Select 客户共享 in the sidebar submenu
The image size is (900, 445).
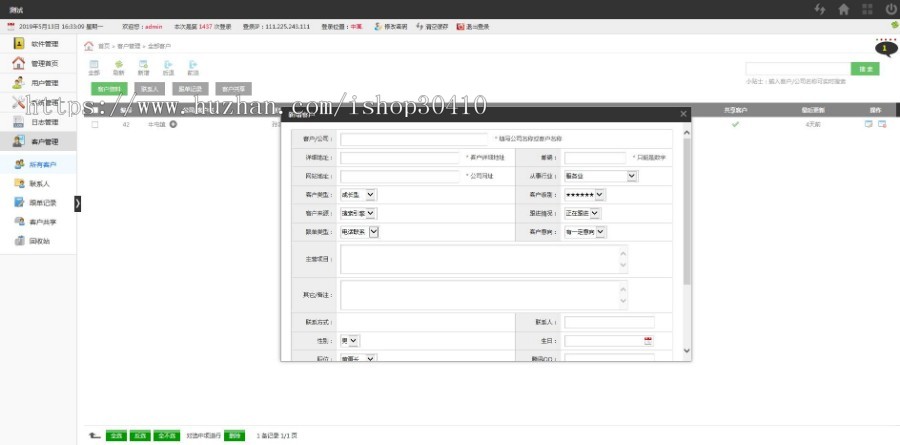click(38, 222)
